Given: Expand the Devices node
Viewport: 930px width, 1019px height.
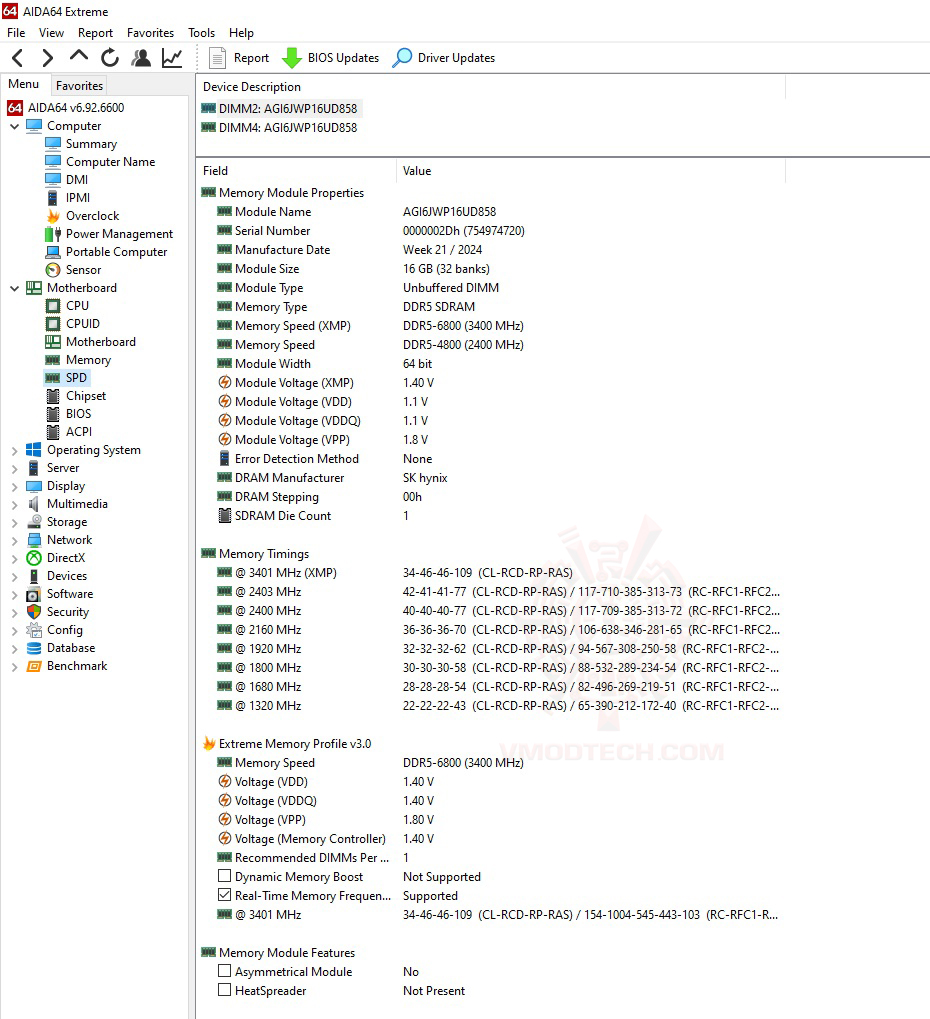Looking at the screenshot, I should click(14, 576).
